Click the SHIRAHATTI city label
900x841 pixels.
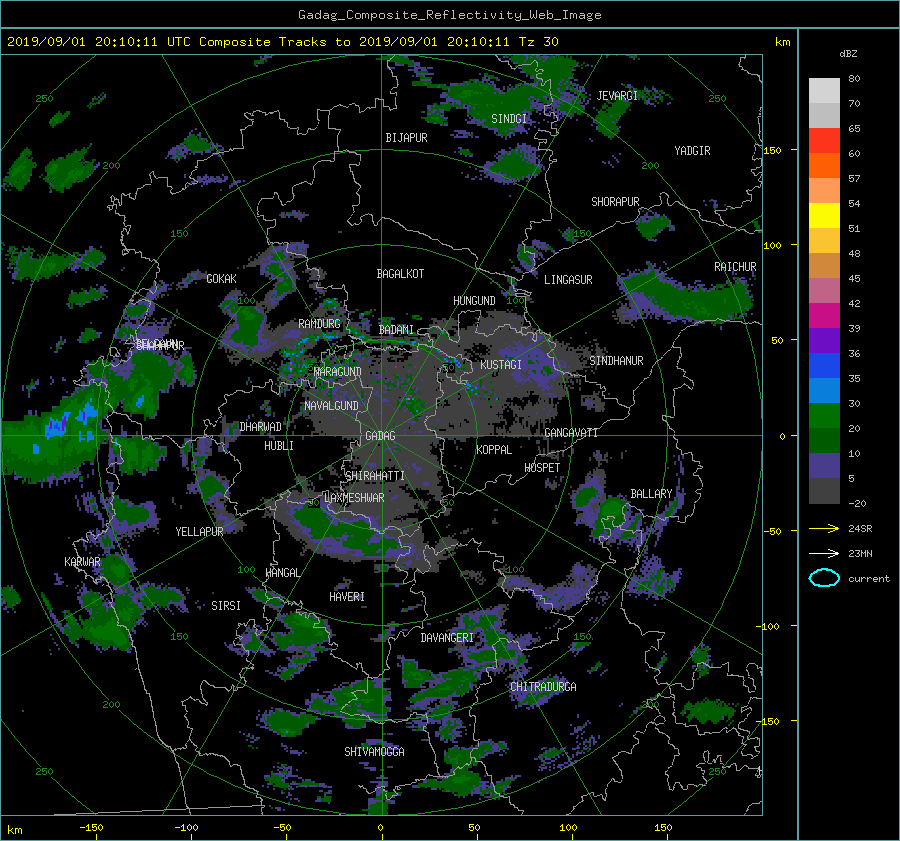click(375, 476)
